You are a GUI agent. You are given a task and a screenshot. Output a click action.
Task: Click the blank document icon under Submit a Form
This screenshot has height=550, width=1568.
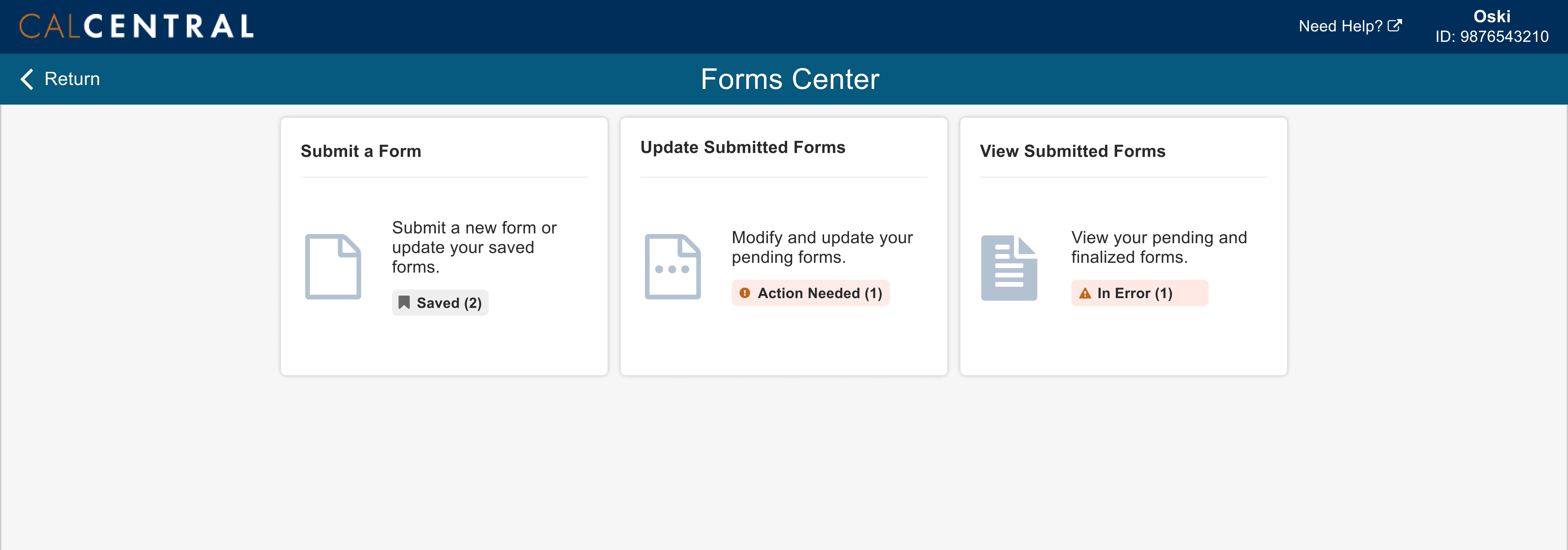(x=333, y=267)
